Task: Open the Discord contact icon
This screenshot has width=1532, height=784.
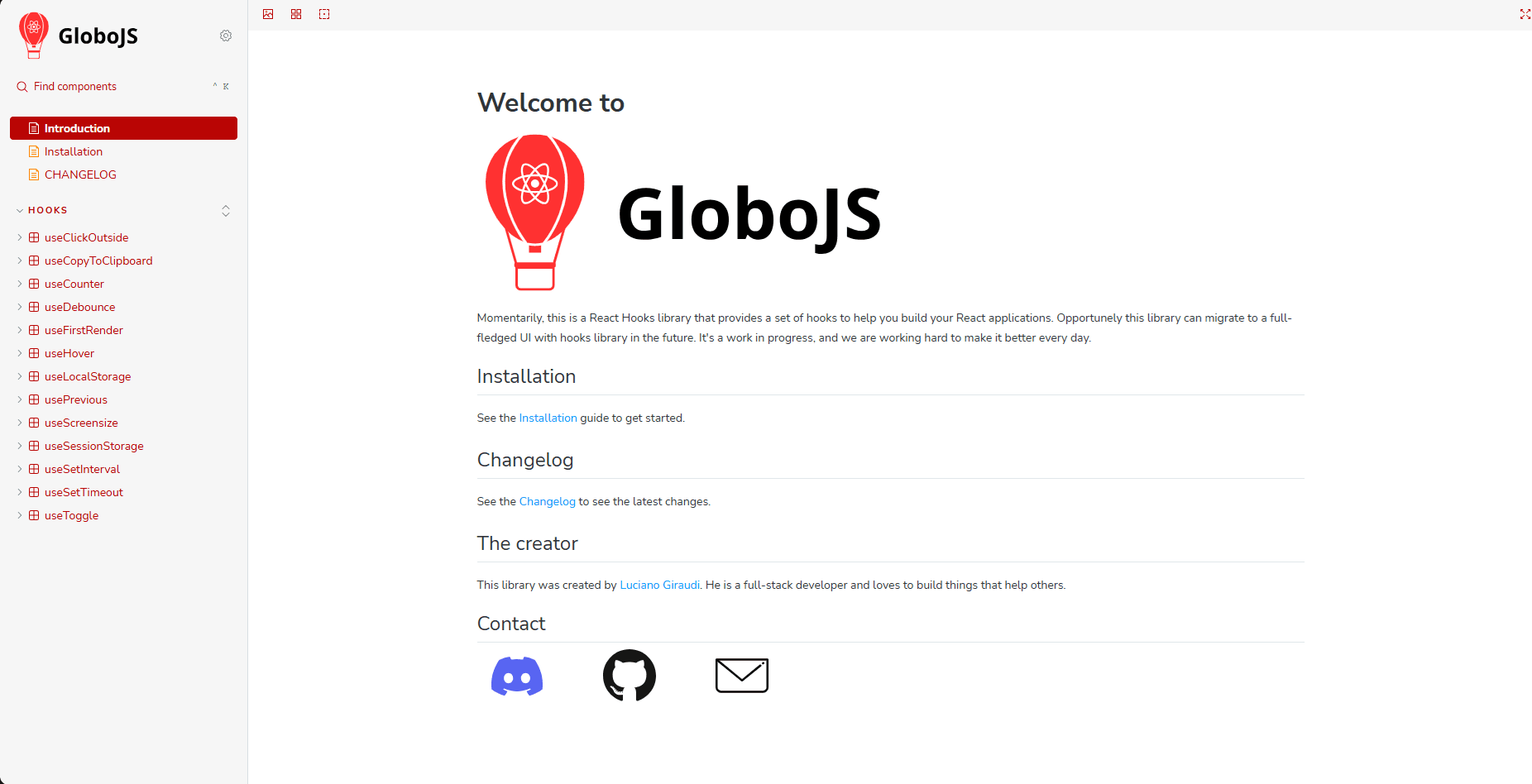Action: [x=517, y=676]
